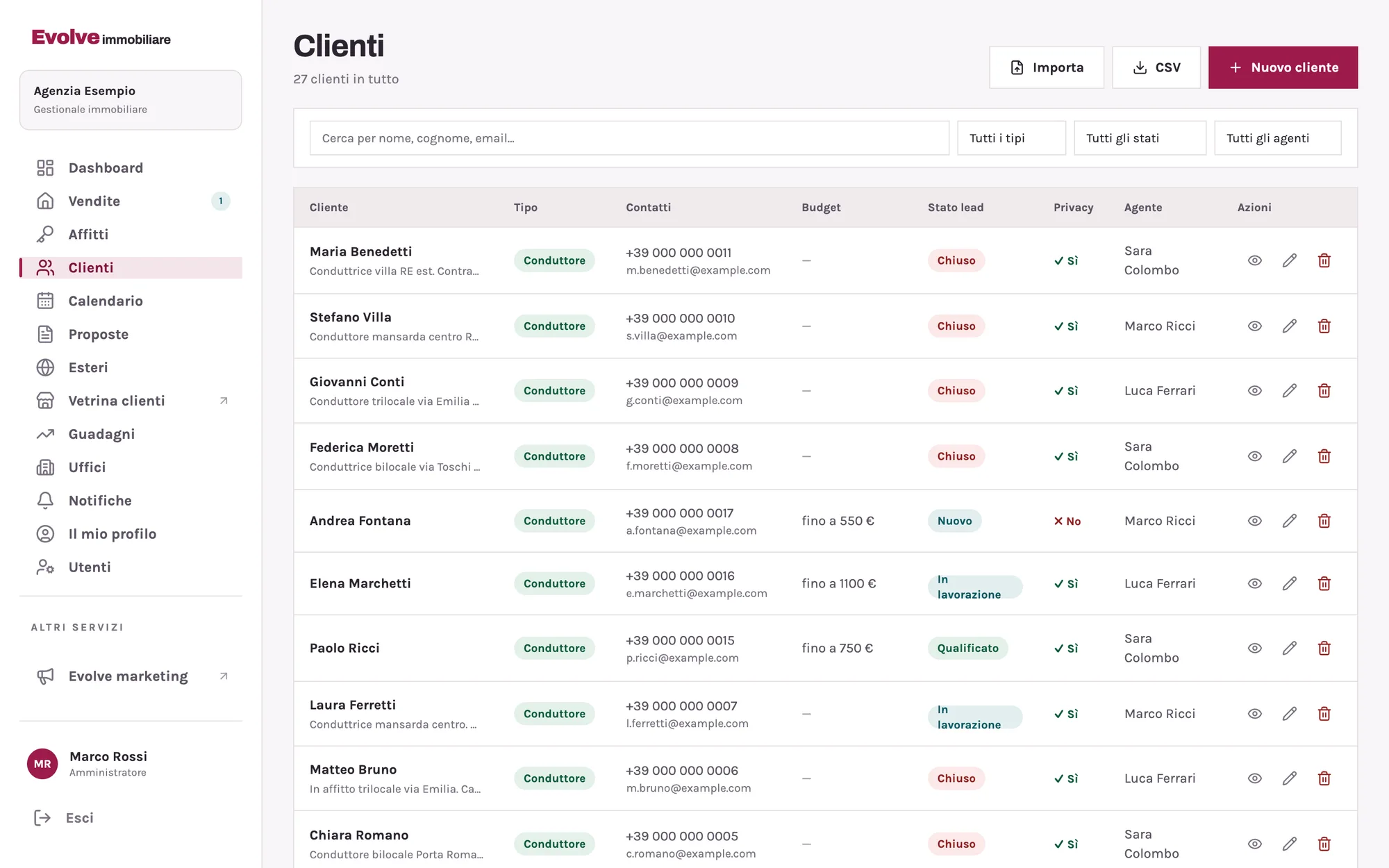Edit Laura Ferretti using the pencil icon
Viewport: 1389px width, 868px height.
[1289, 713]
